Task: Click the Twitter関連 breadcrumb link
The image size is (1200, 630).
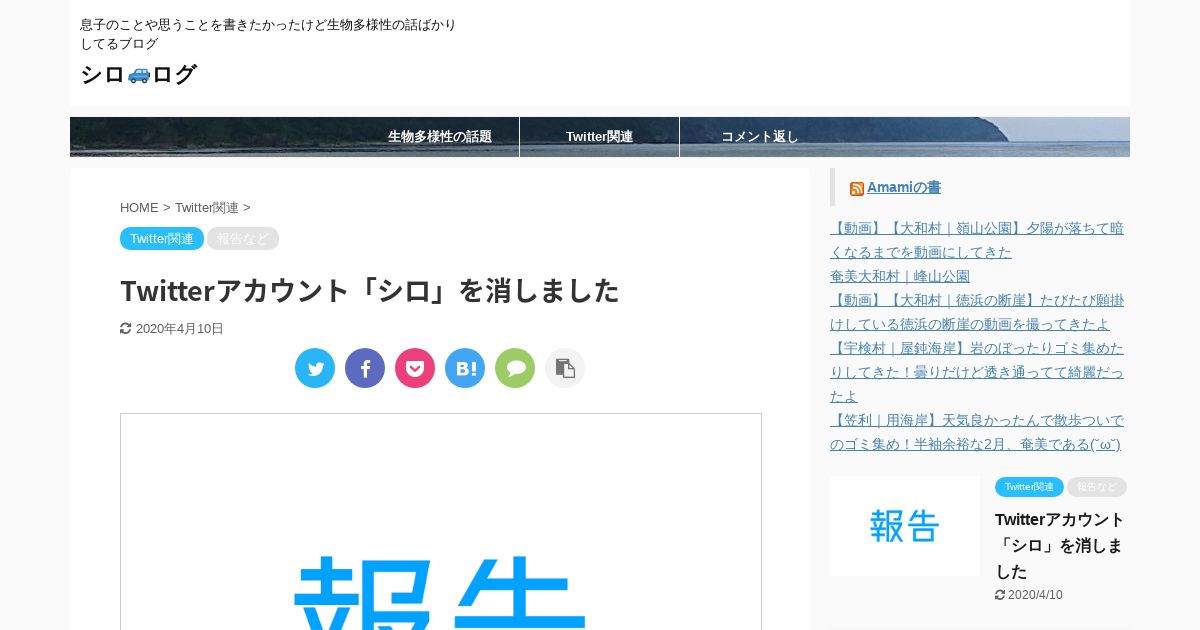Action: coord(207,208)
